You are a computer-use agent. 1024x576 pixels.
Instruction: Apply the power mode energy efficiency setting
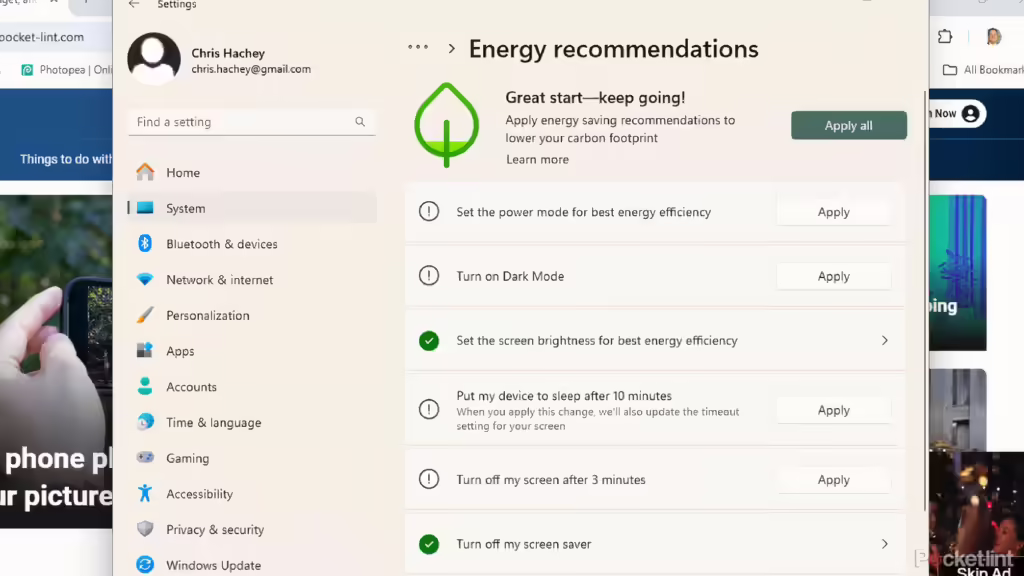click(x=833, y=212)
